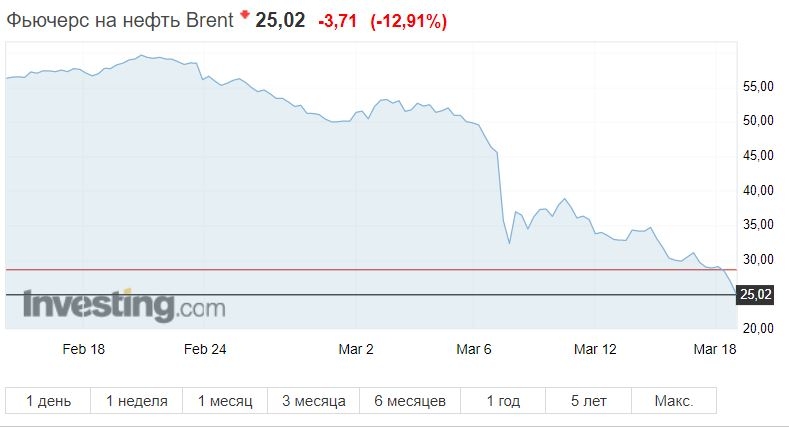Switch chart to "1 неделя" range

click(x=136, y=401)
